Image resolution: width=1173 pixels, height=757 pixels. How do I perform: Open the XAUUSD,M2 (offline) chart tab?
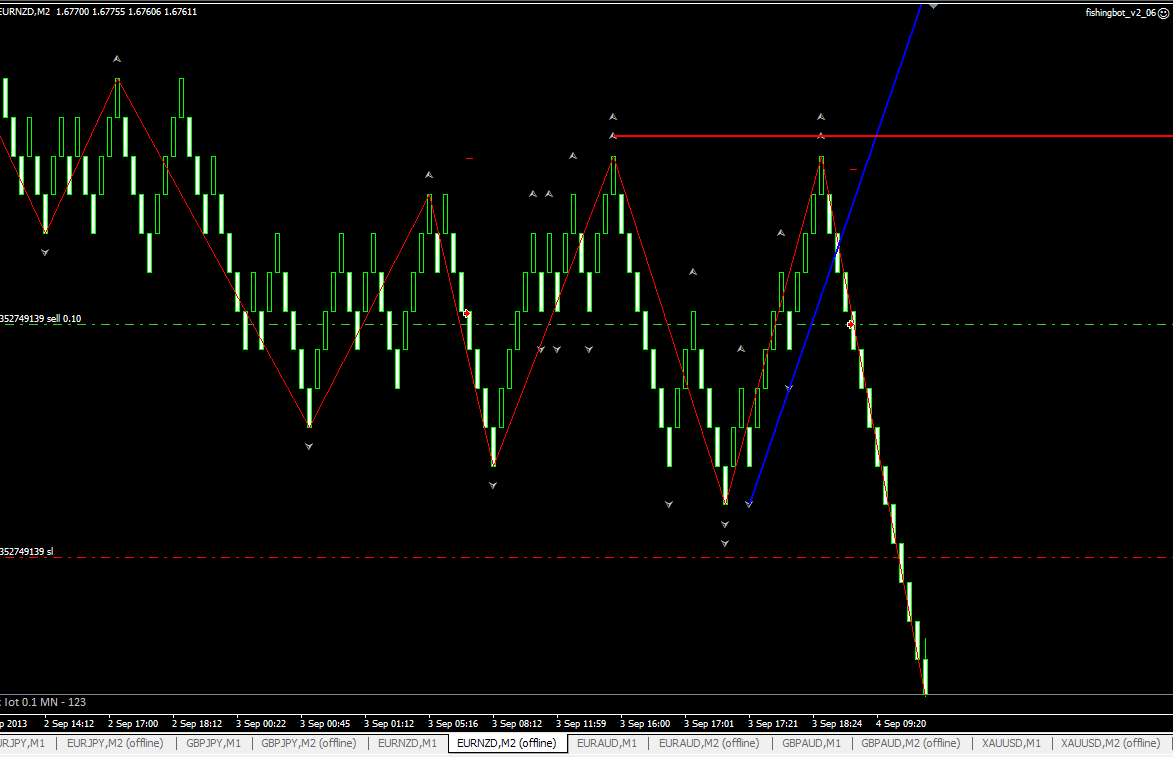tap(1110, 743)
